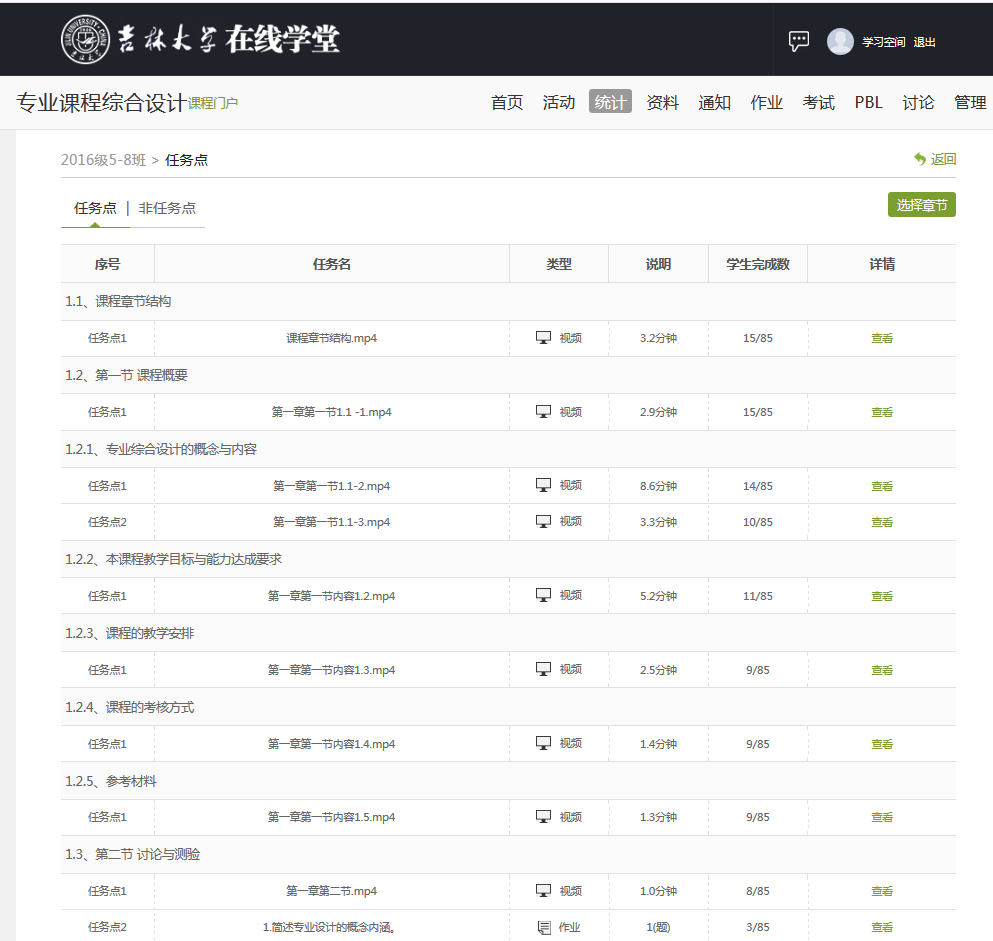Click the 退出 logout link
Viewport: 993px width, 941px height.
click(x=924, y=42)
